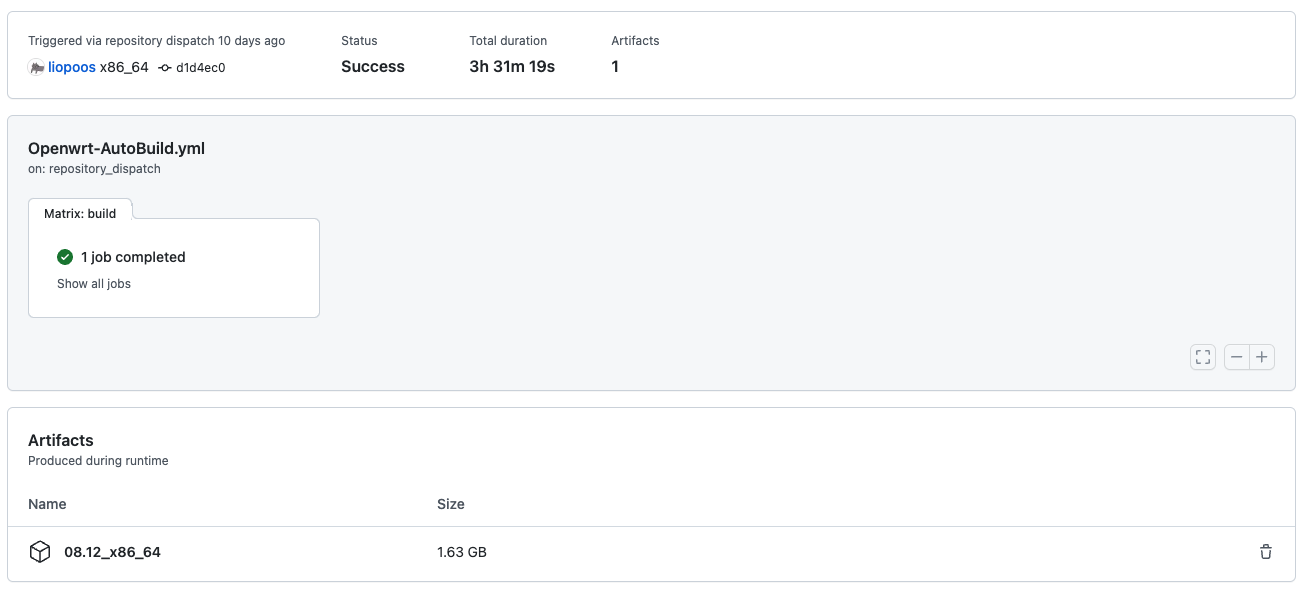Select the Matrix: build tab

[79, 212]
